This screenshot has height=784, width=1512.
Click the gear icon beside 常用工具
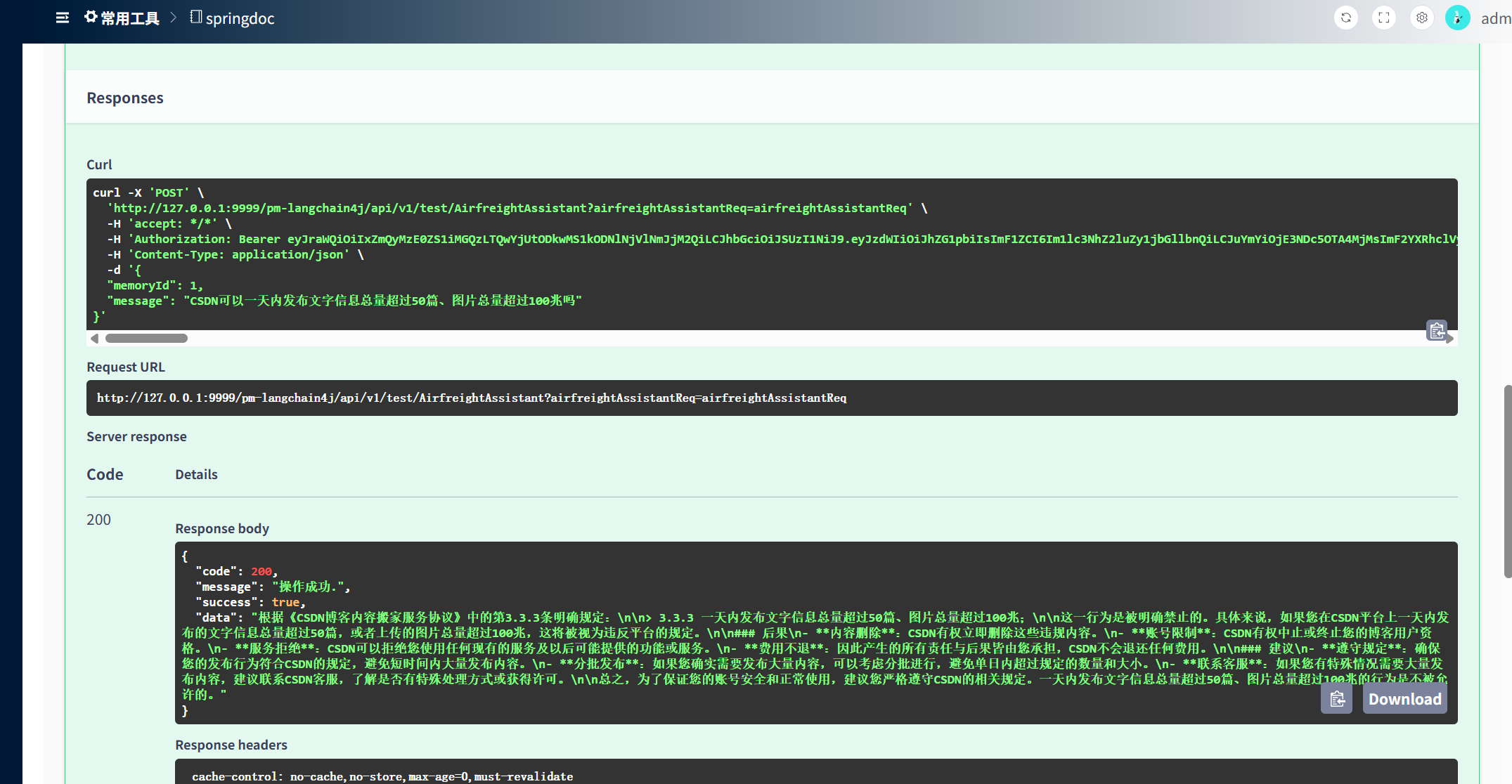click(91, 17)
